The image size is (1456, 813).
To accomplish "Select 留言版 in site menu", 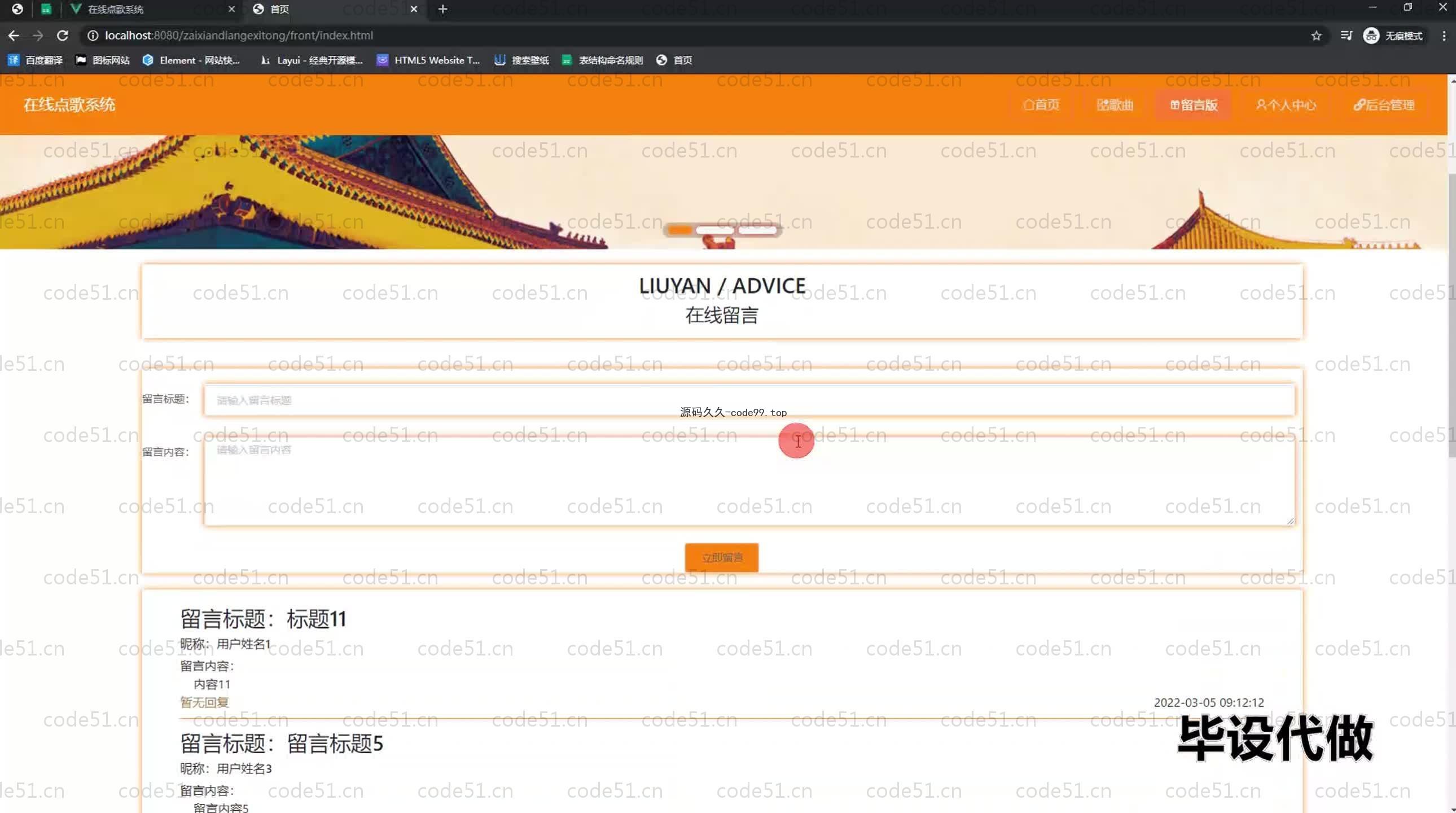I will 1194,105.
